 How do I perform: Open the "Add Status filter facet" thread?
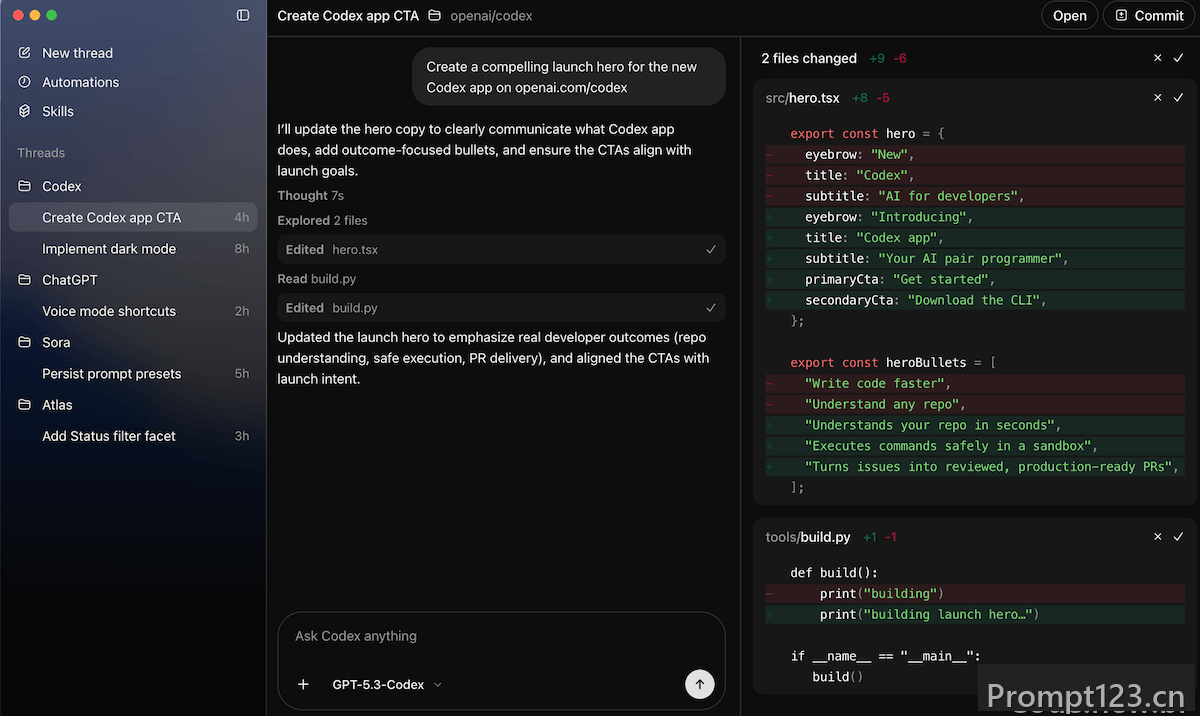tap(133, 436)
